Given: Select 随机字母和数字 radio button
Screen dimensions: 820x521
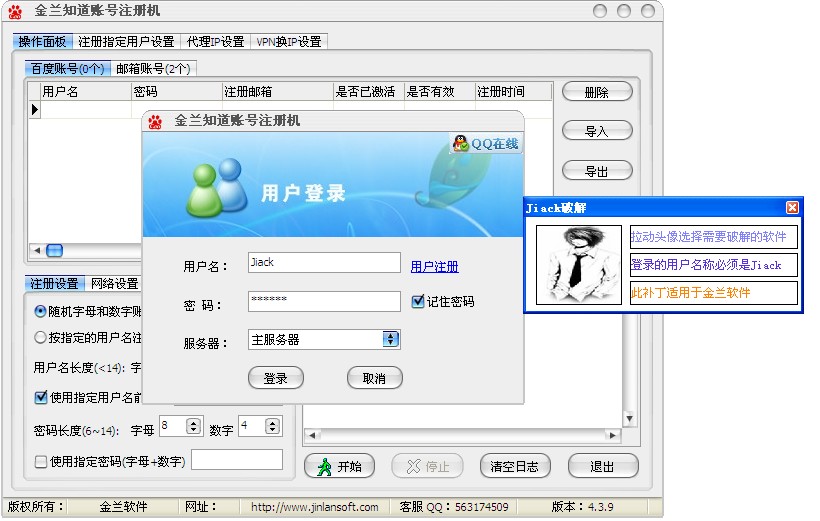Looking at the screenshot, I should pos(40,311).
